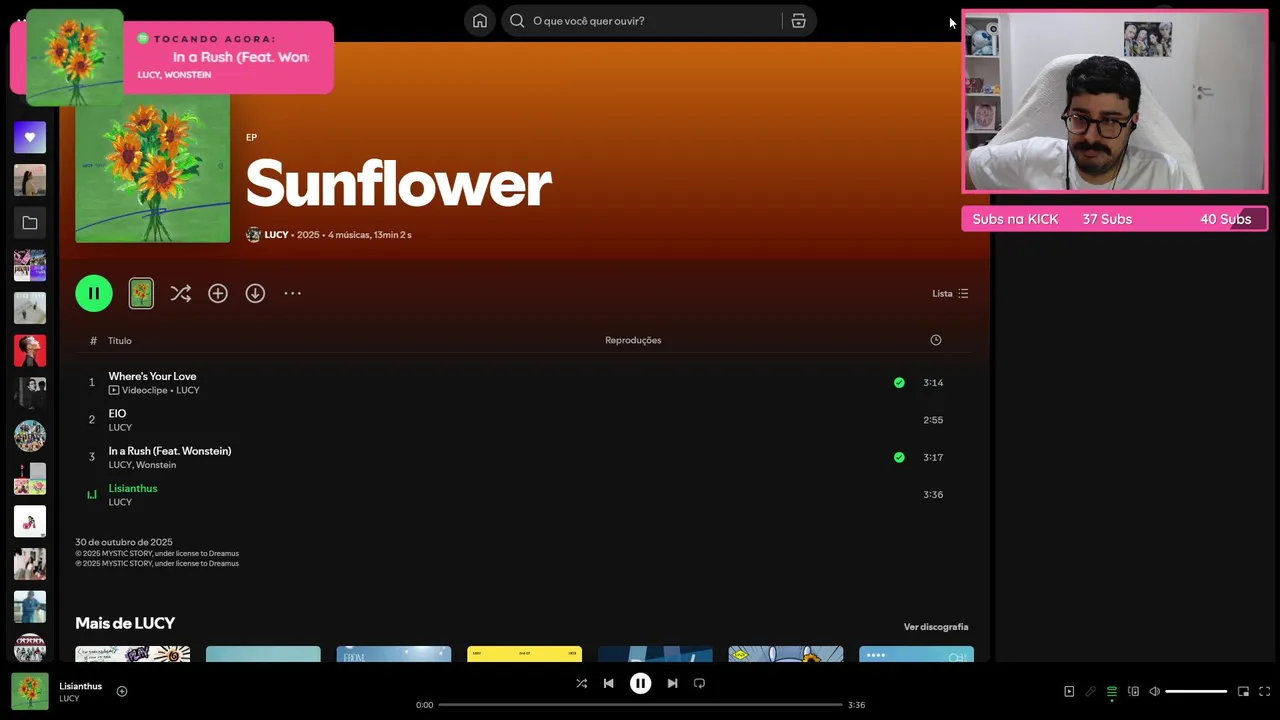1280x720 pixels.
Task: Open first album card in Mais de LUCY
Action: coord(132,654)
